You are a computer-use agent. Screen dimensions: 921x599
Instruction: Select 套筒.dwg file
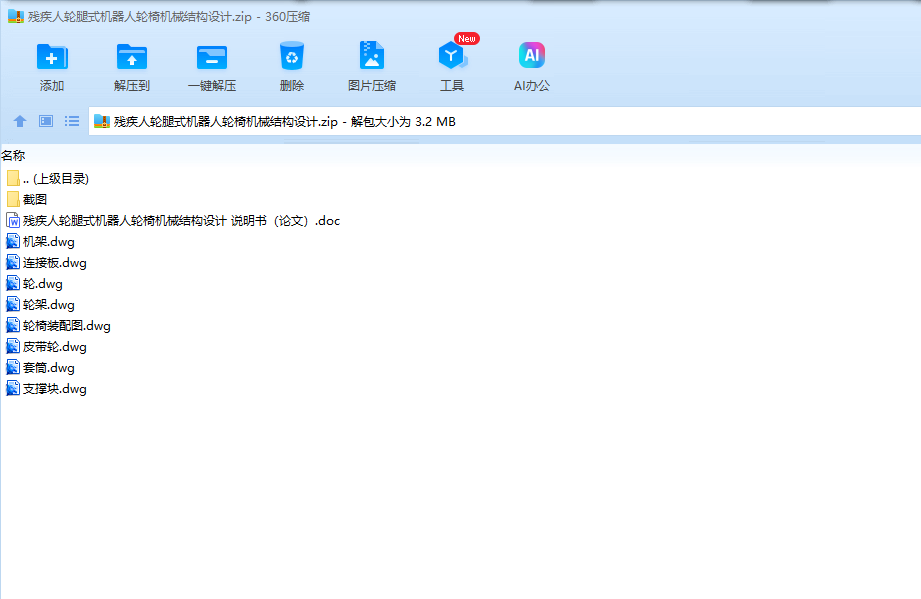[x=40, y=368]
